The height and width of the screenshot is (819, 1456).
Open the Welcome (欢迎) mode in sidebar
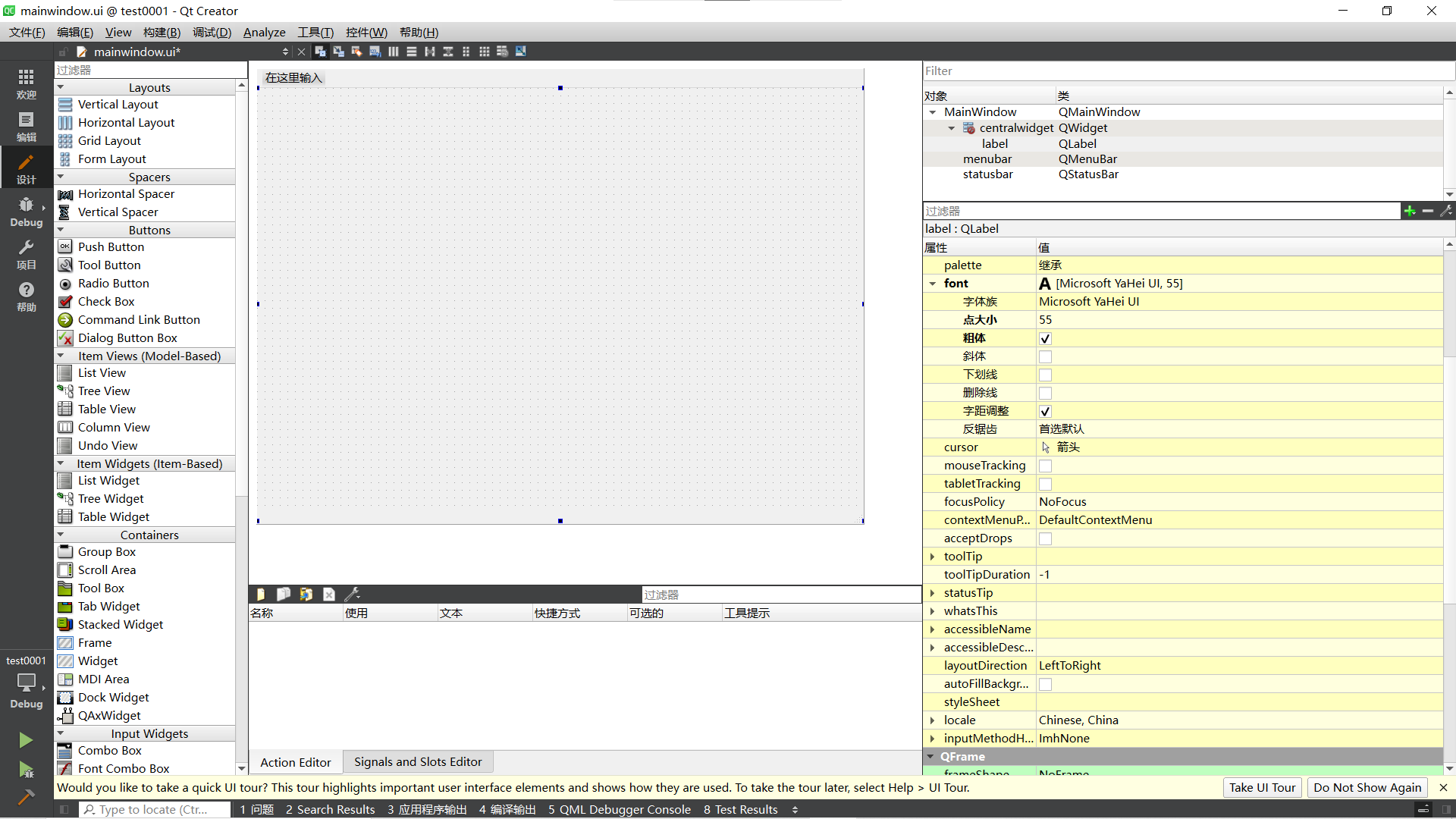(26, 83)
